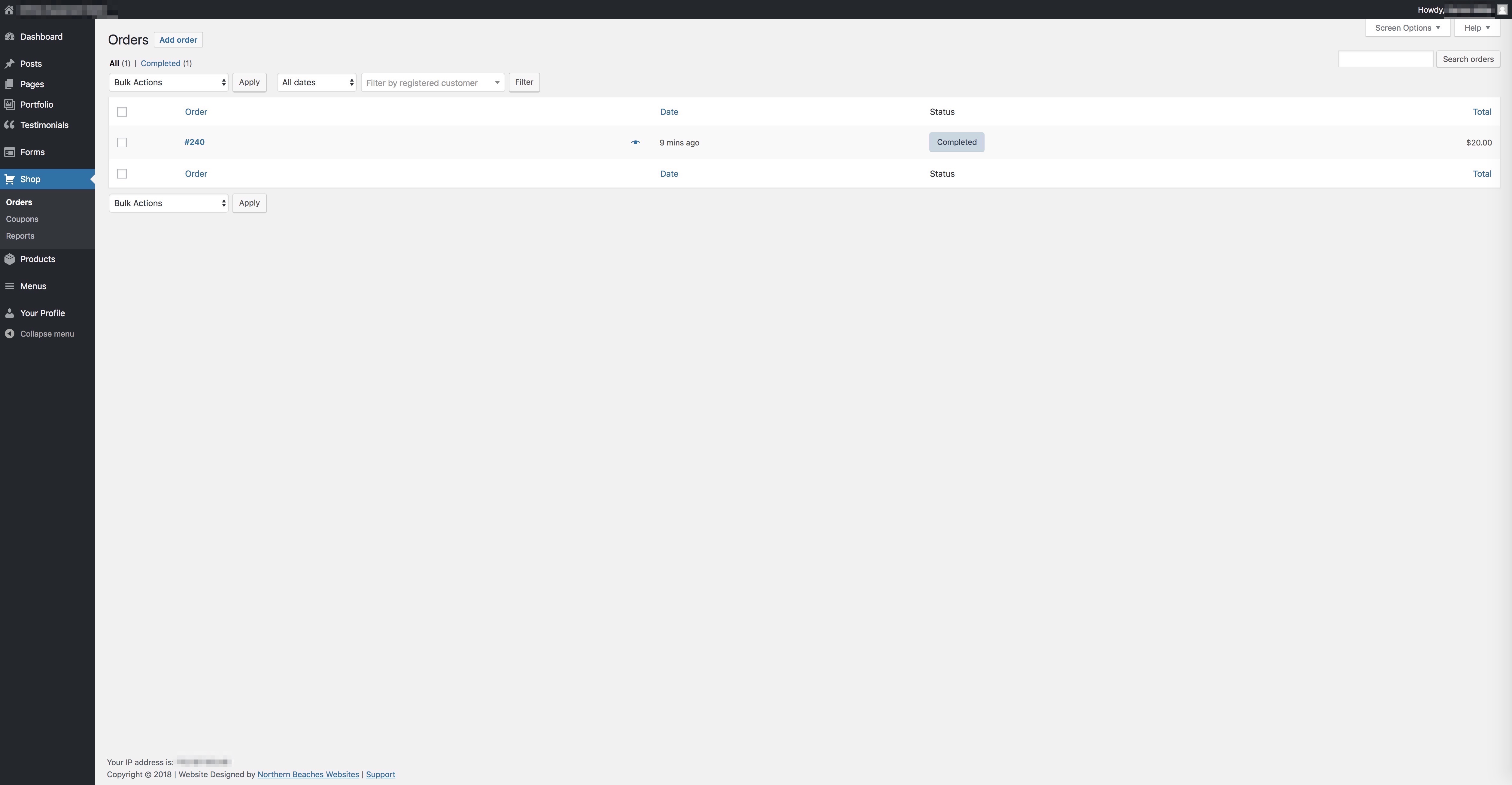Click the Testimonials quote icon
This screenshot has width=1512, height=785.
coord(9,125)
